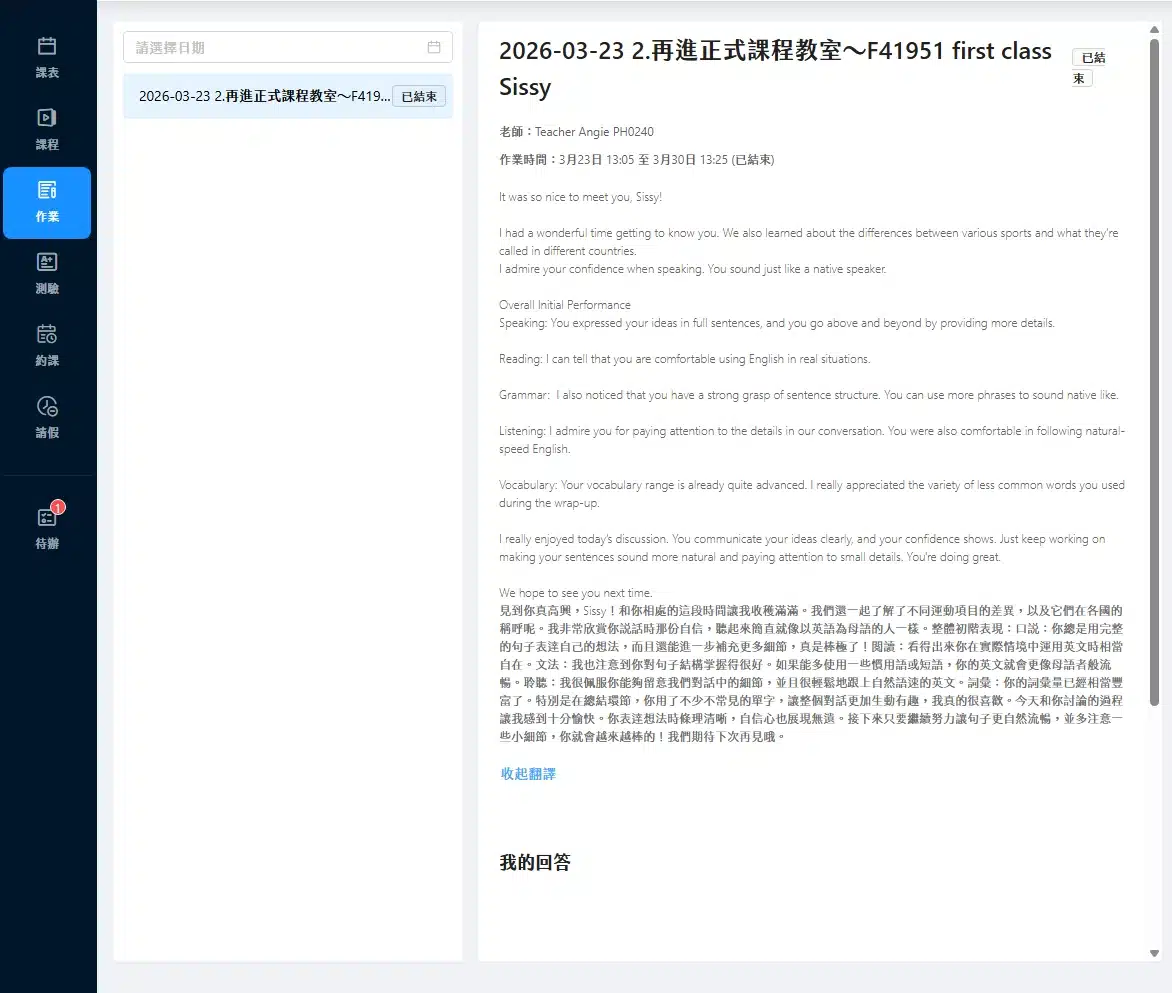Click the calendar icon in the date field
This screenshot has width=1172, height=993.
point(434,47)
